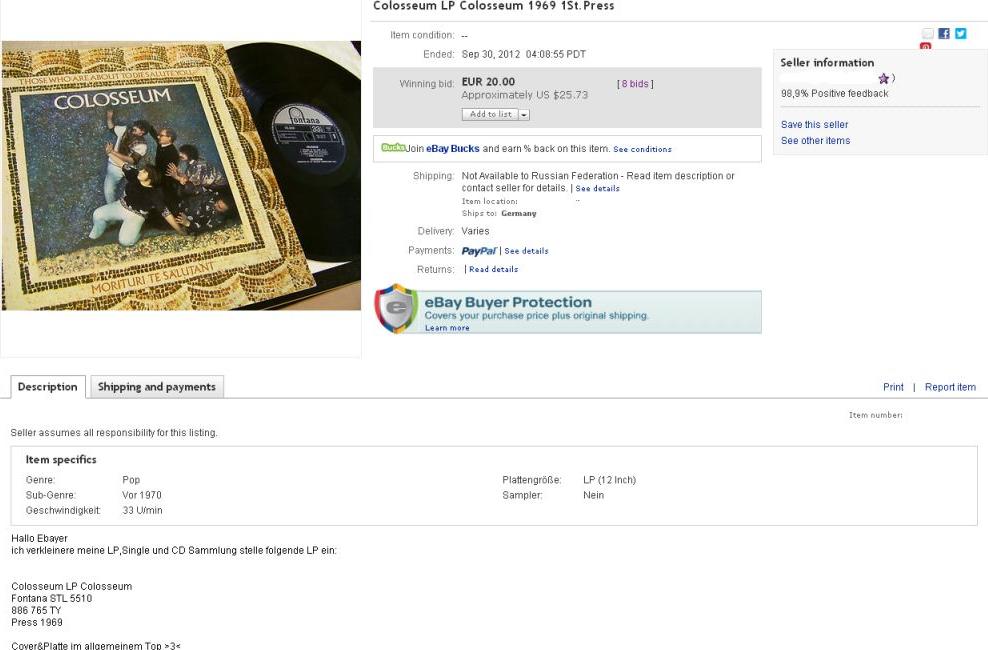Open shipping See details link

click(x=597, y=188)
